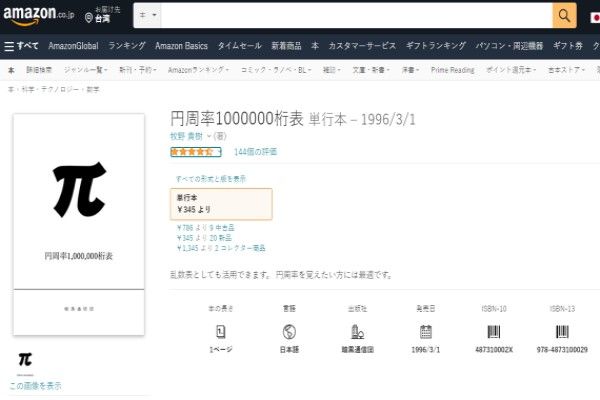The width and height of the screenshot is (600, 400).
Task: Open the large pi book cover image
Action: click(x=79, y=224)
